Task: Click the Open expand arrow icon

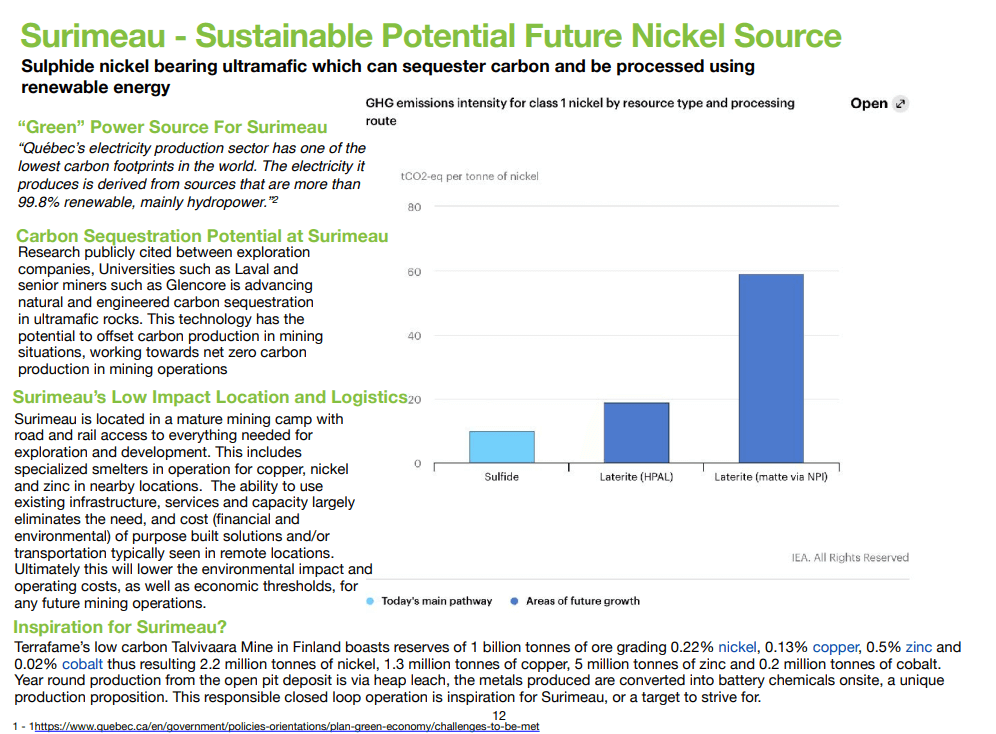Action: pos(900,103)
